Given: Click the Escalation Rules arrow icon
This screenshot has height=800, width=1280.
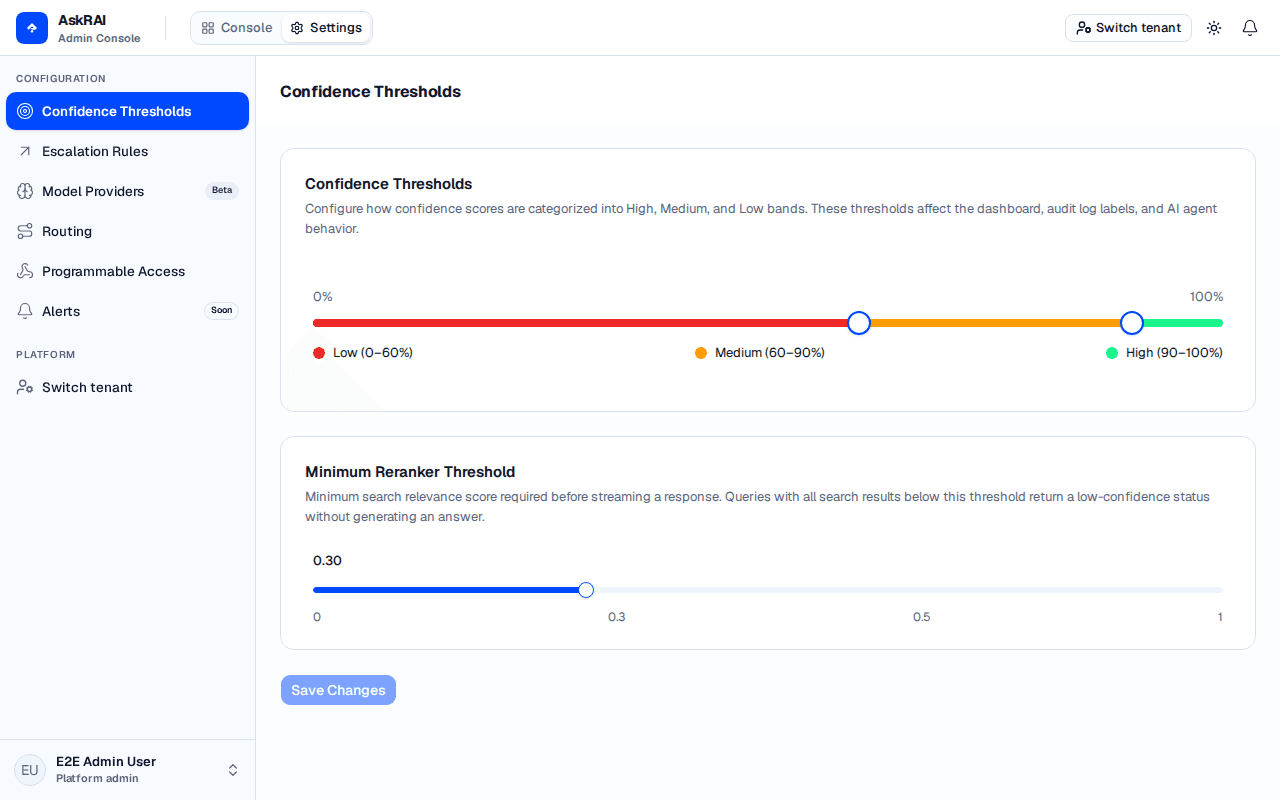Looking at the screenshot, I should pos(25,151).
